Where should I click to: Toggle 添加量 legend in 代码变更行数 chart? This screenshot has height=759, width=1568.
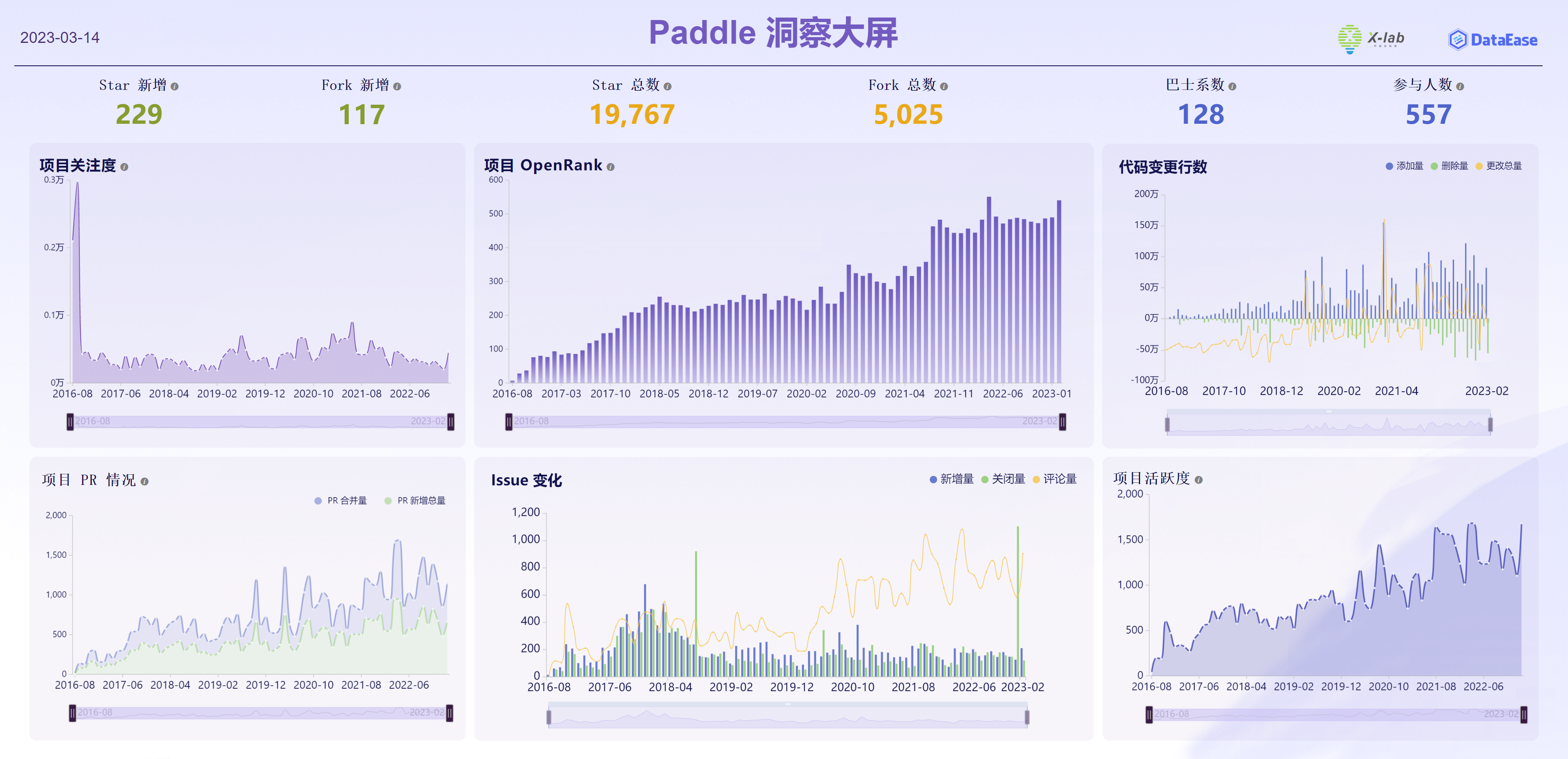click(1404, 166)
